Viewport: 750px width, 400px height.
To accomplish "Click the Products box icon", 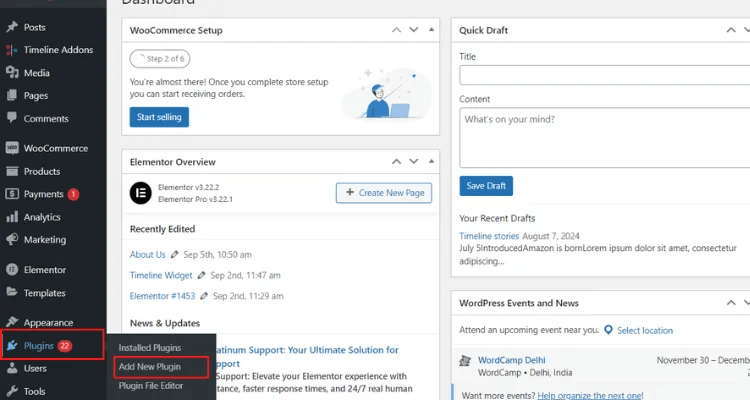I will click(x=12, y=171).
